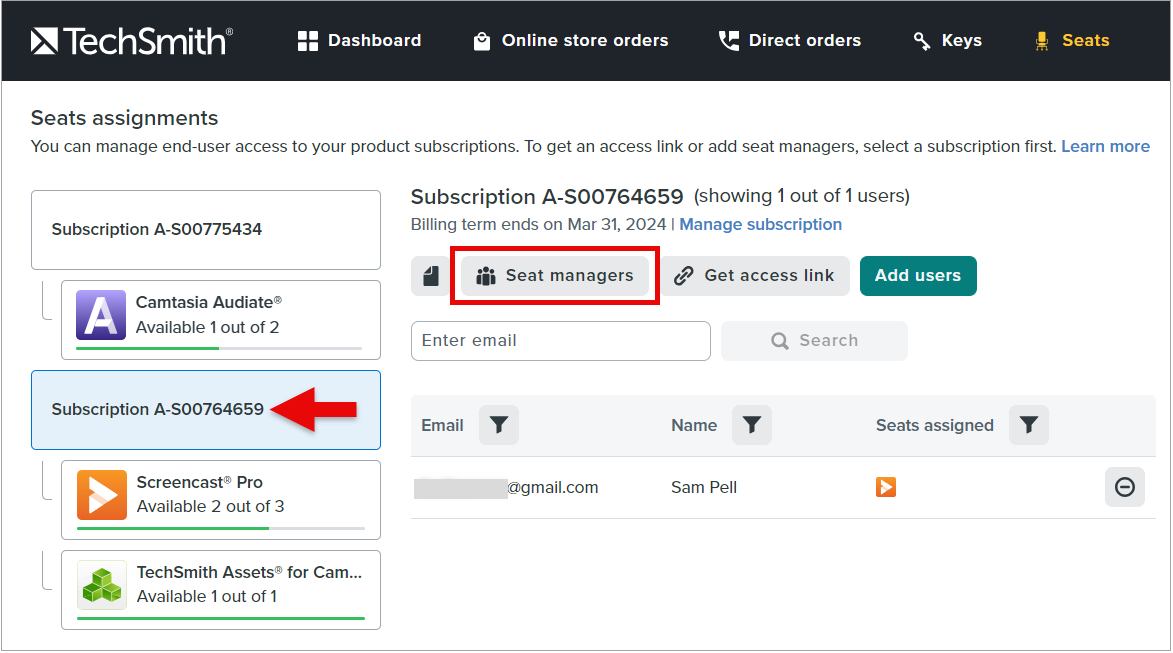The height and width of the screenshot is (653, 1173).
Task: Click Get access link button
Action: point(754,276)
